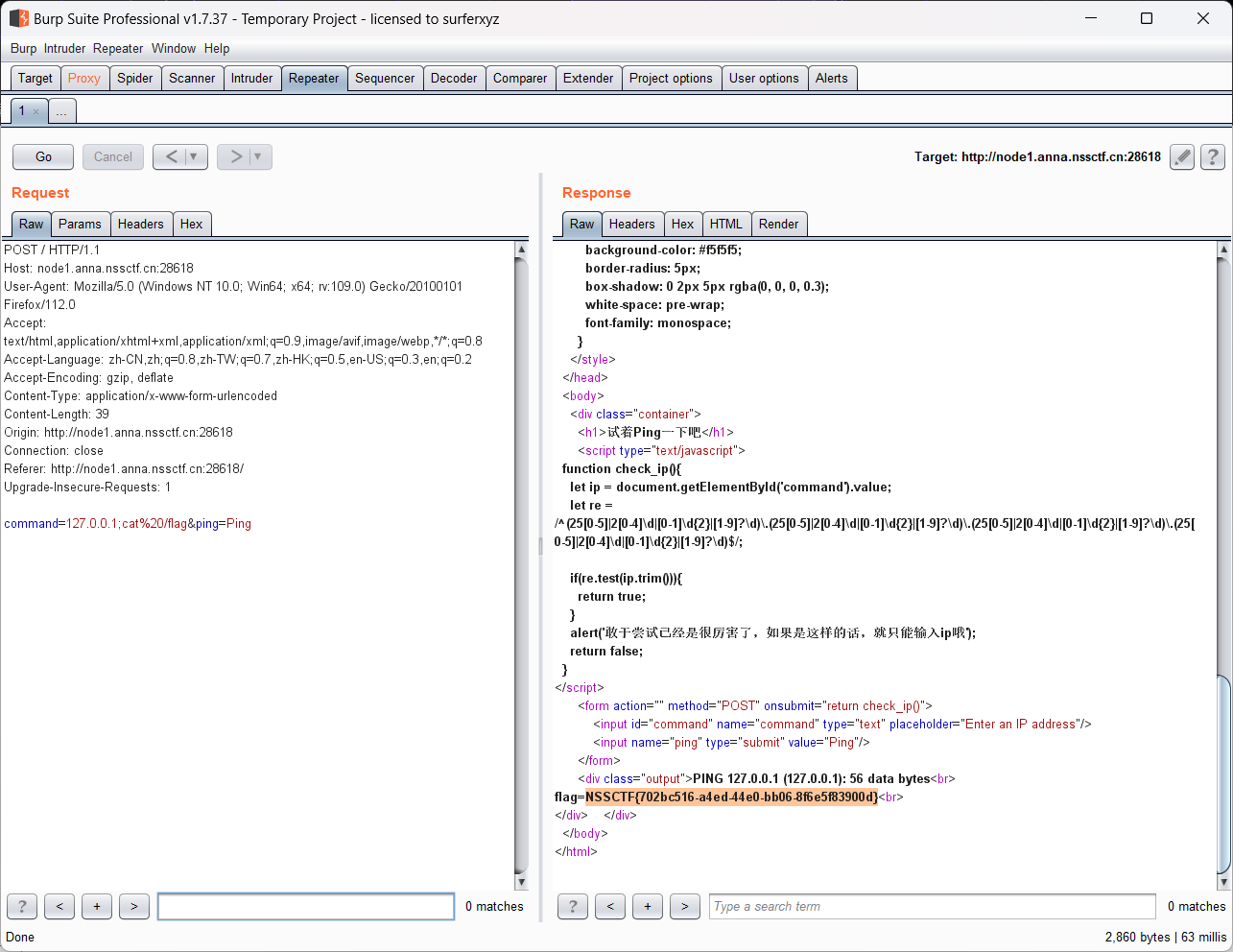Close Repeater tab 1 with the x
This screenshot has height=952, width=1233.
coord(36,112)
